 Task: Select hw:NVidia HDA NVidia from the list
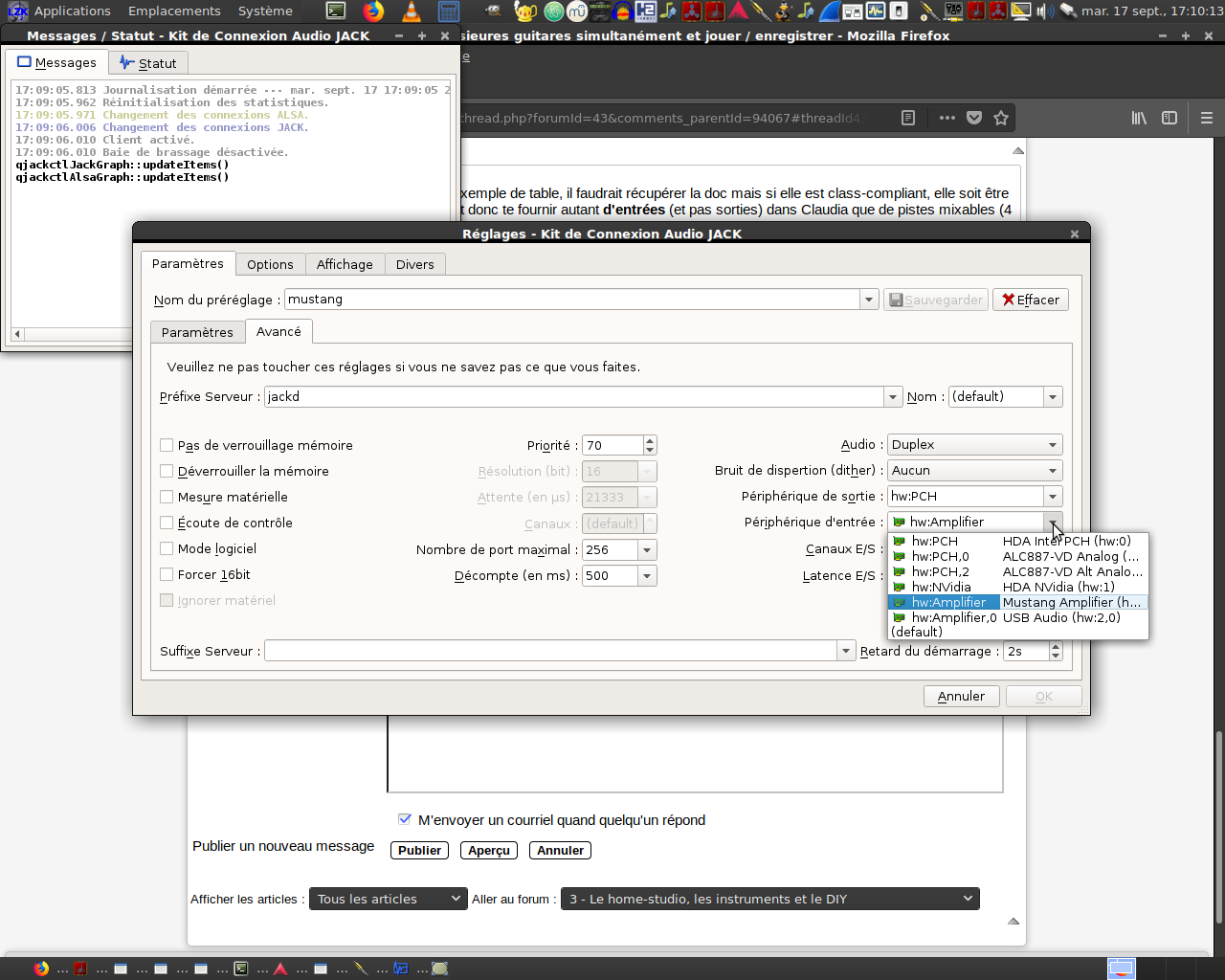point(1018,587)
